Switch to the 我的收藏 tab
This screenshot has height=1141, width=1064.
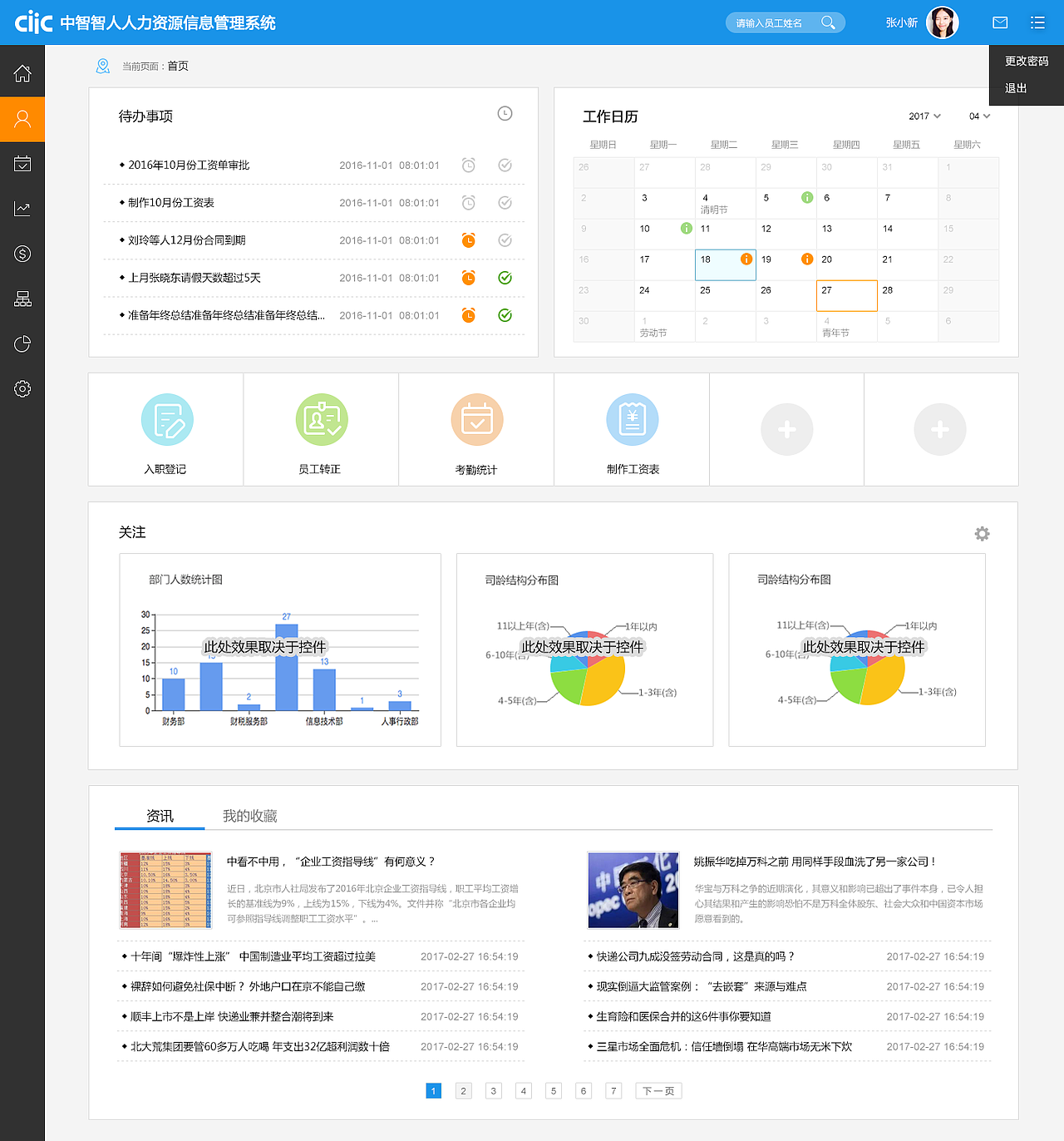pos(250,816)
